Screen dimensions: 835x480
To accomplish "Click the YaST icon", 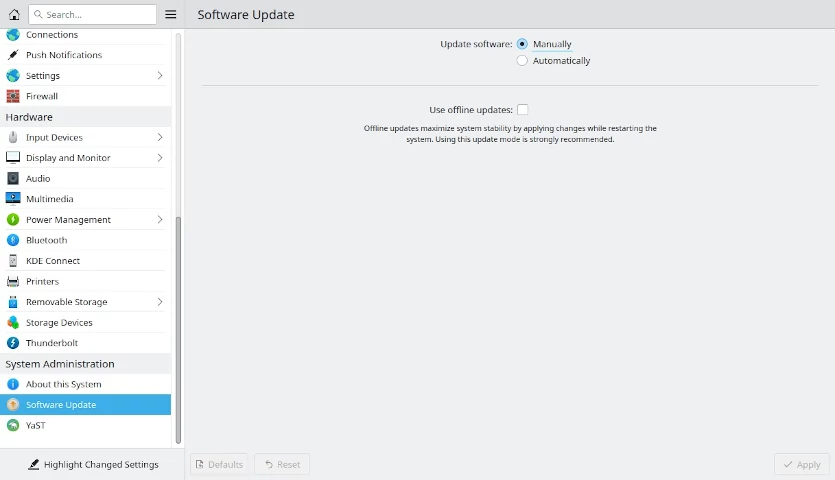I will pyautogui.click(x=13, y=426).
